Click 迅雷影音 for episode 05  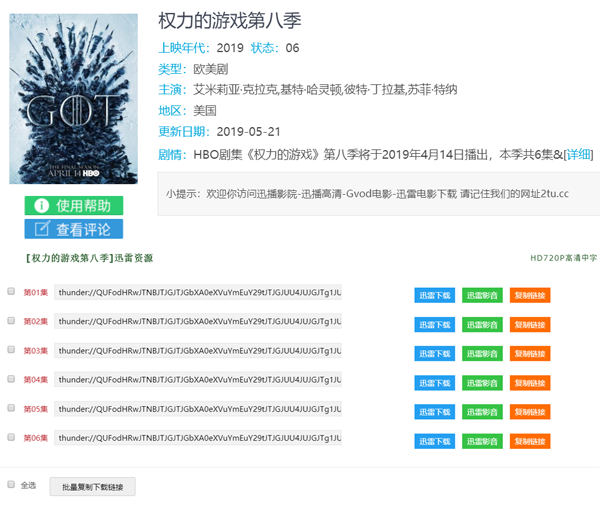point(482,411)
